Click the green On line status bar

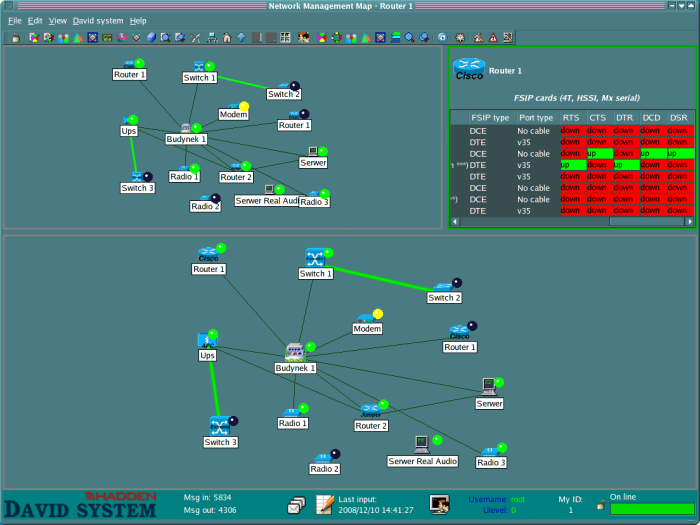pos(652,509)
